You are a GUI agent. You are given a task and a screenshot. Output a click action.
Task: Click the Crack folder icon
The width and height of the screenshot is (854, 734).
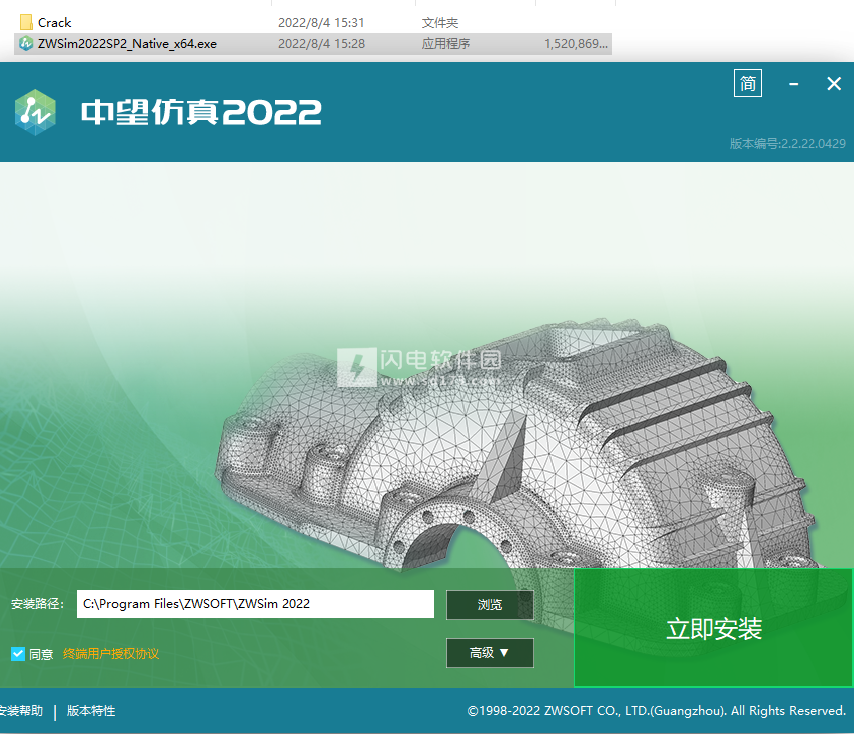26,22
